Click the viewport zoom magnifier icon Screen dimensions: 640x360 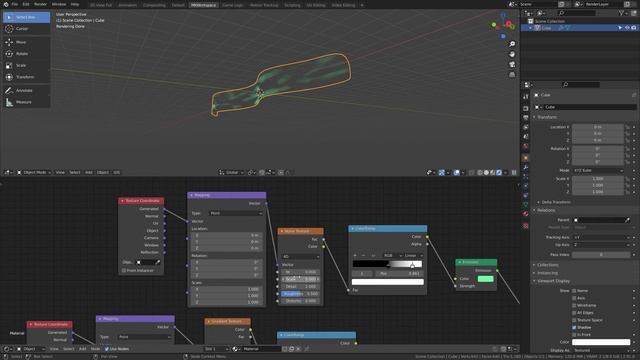512,44
